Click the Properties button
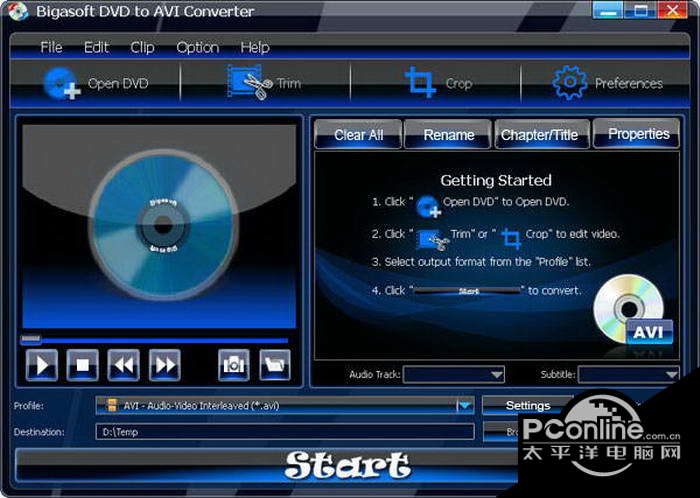This screenshot has height=498, width=700. click(x=638, y=133)
